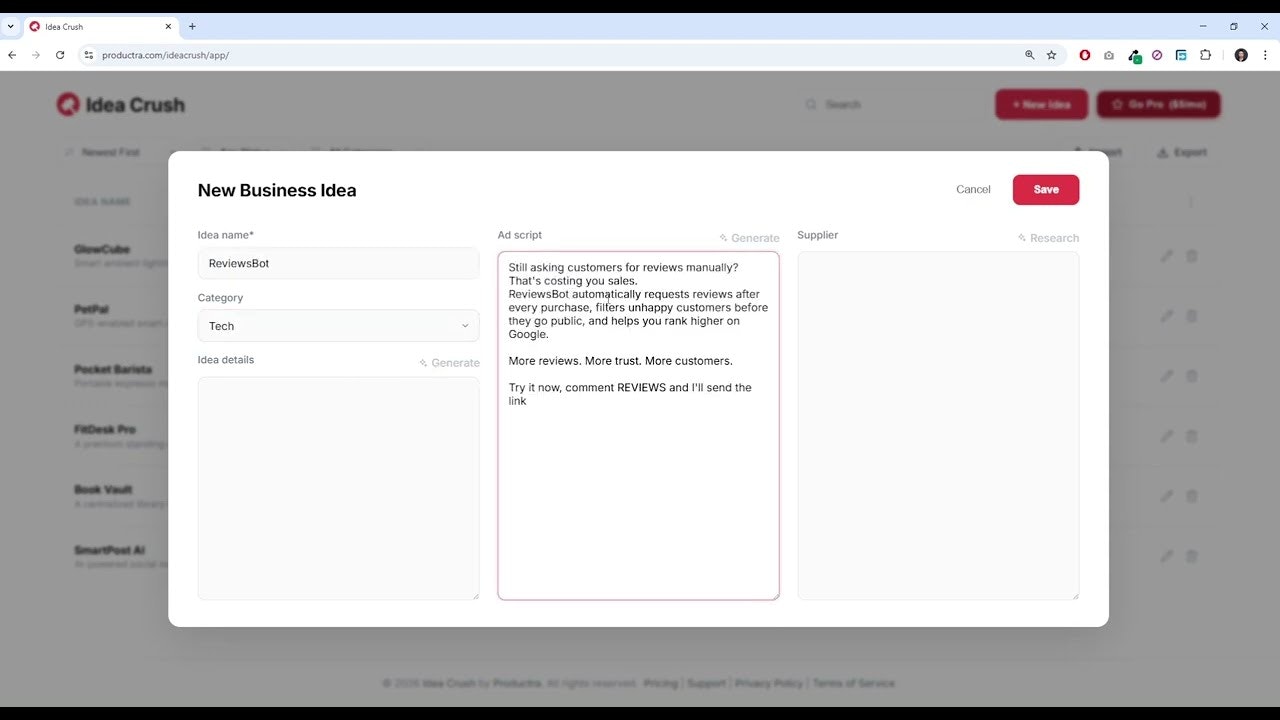Click the browser back arrow
The image size is (1280, 720).
[x=12, y=55]
